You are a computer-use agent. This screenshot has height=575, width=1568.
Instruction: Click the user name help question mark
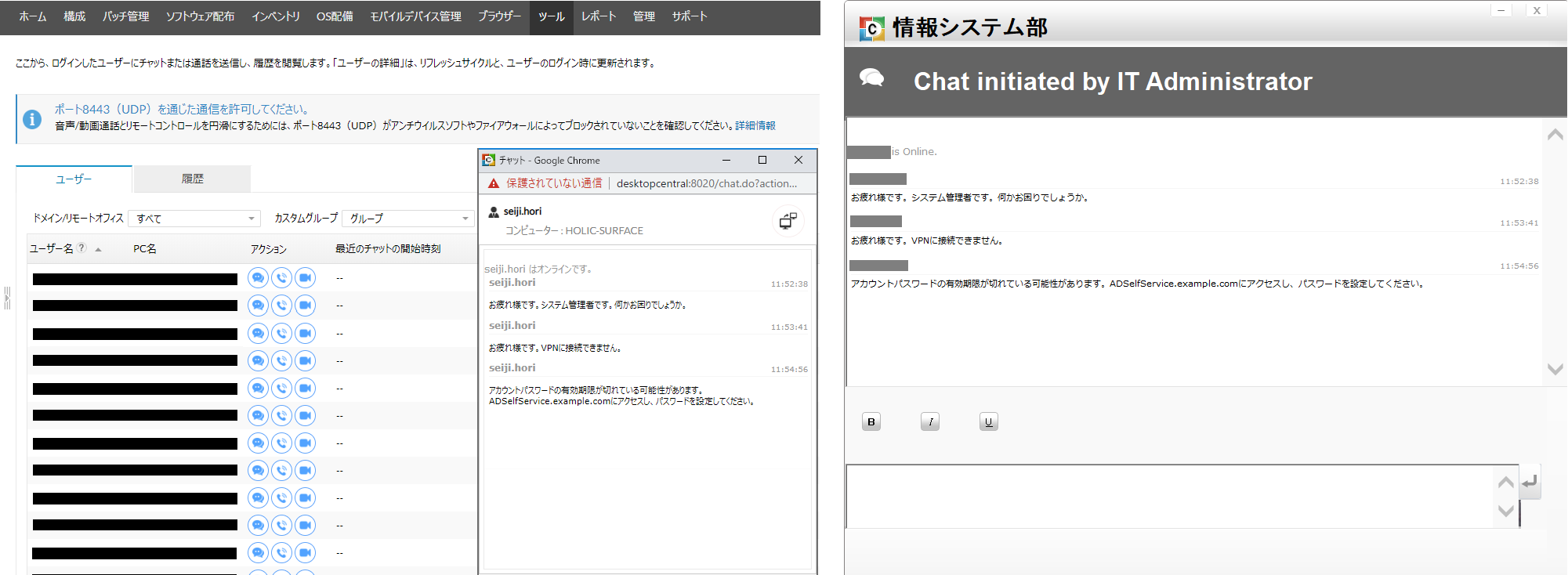(x=81, y=248)
